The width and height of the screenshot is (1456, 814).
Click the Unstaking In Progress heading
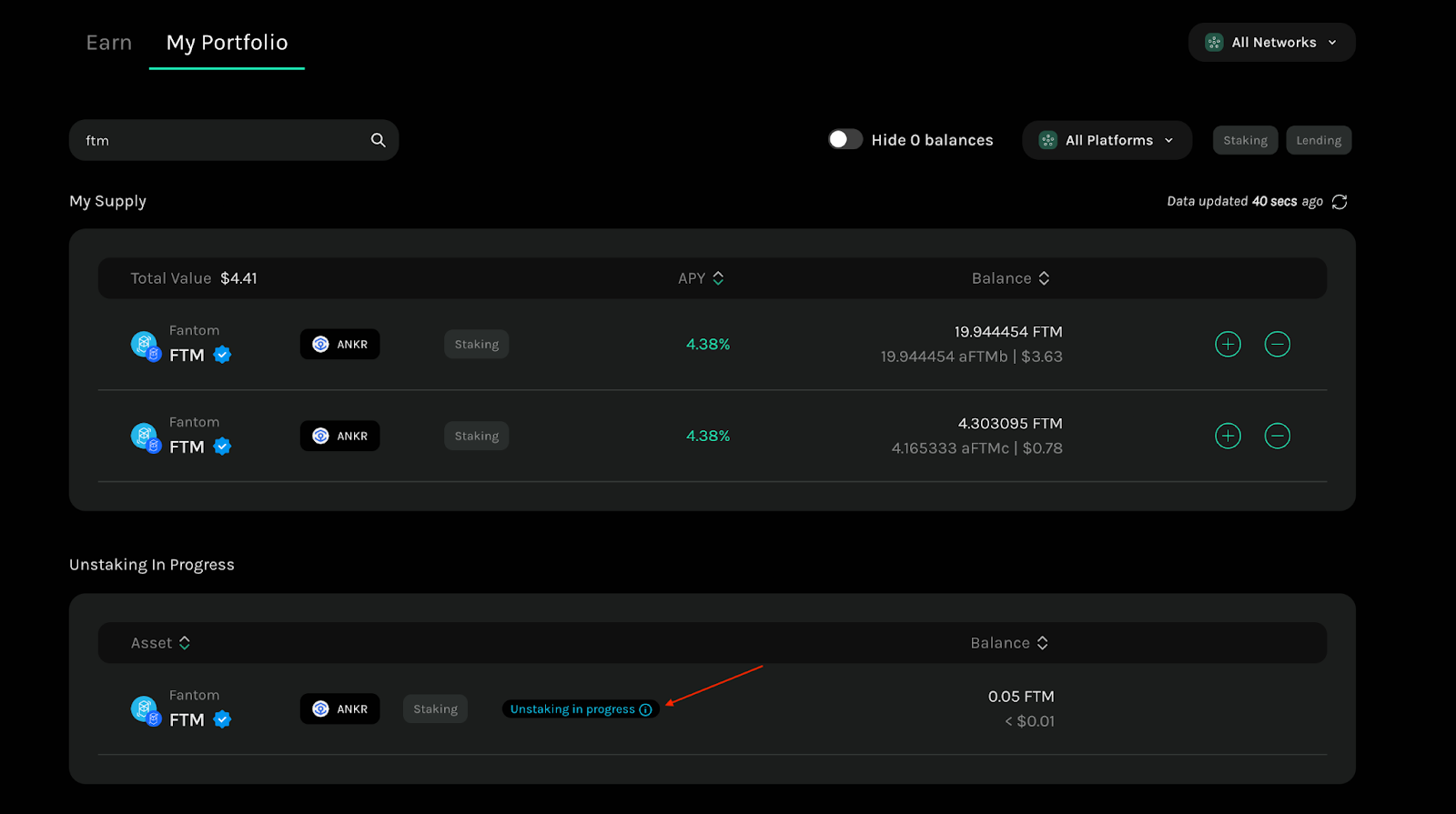tap(152, 565)
